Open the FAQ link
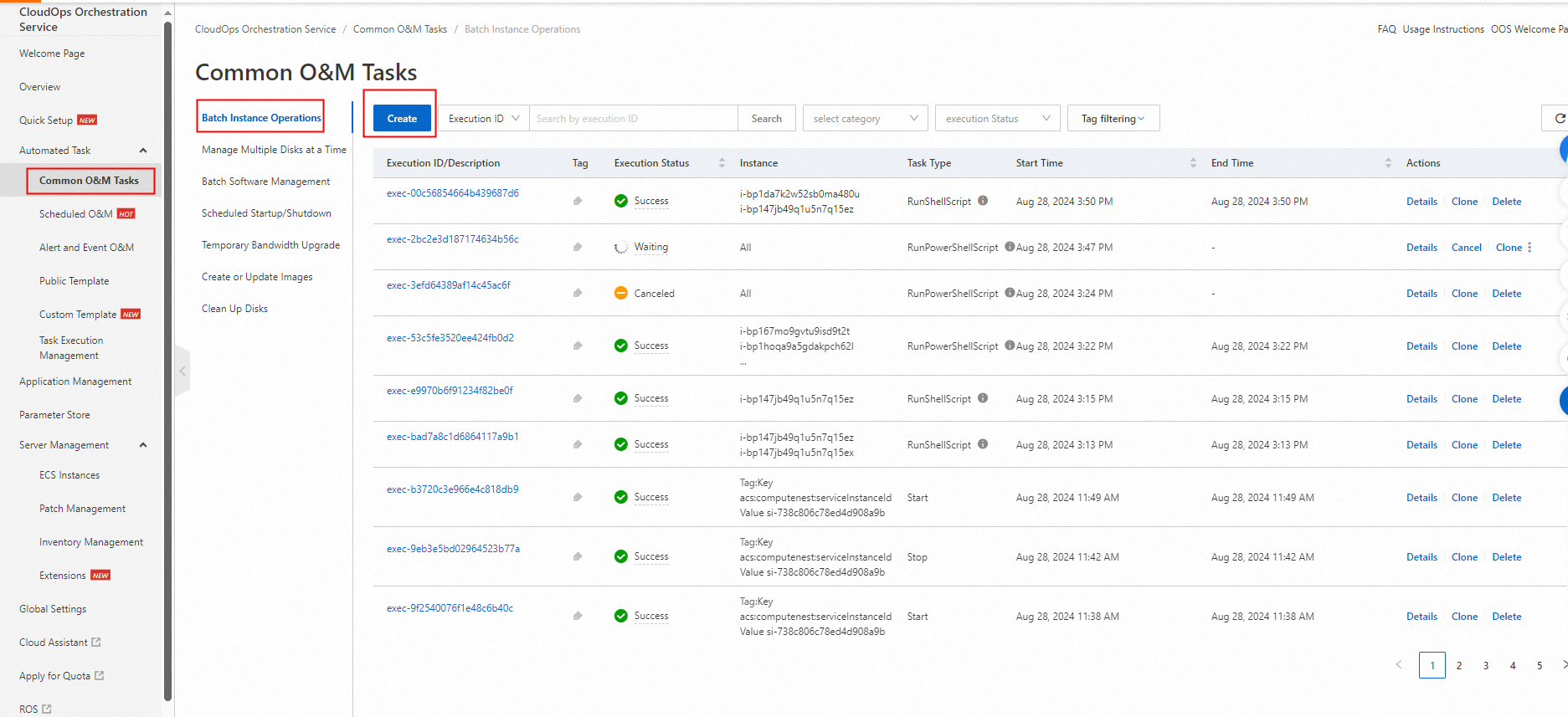The width and height of the screenshot is (1568, 717). pyautogui.click(x=1386, y=29)
